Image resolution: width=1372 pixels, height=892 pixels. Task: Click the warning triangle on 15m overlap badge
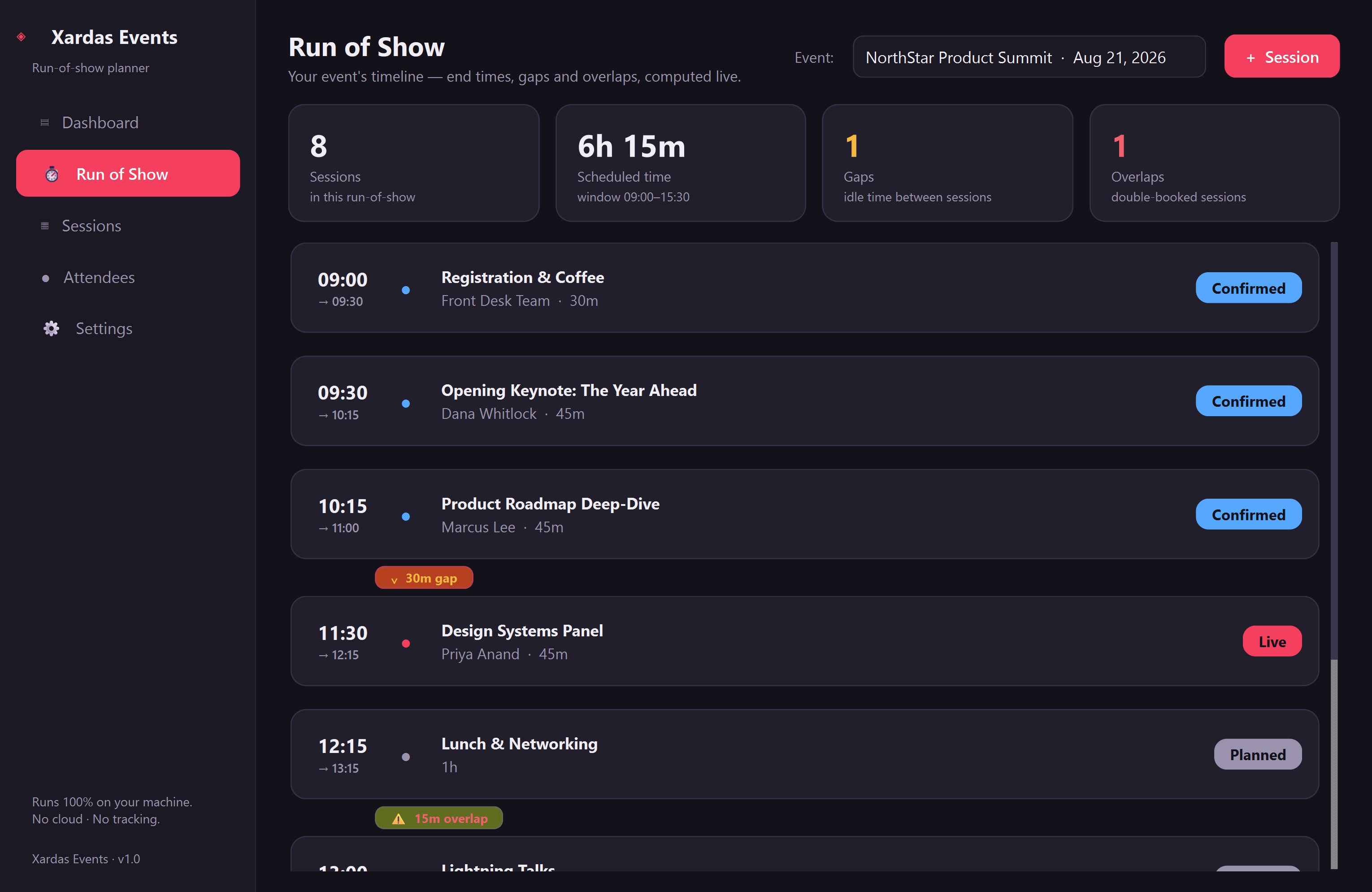coord(398,818)
